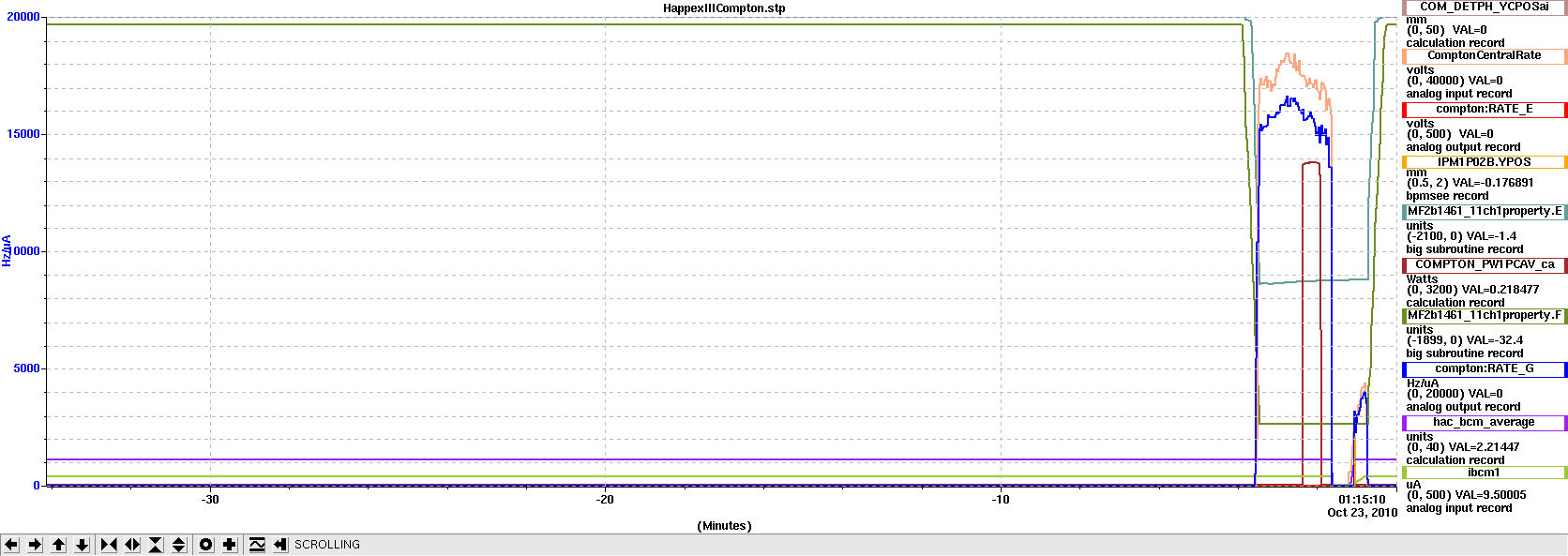Click the Oct 23, 2010 date label
The height and width of the screenshot is (556, 1568).
(x=1362, y=513)
